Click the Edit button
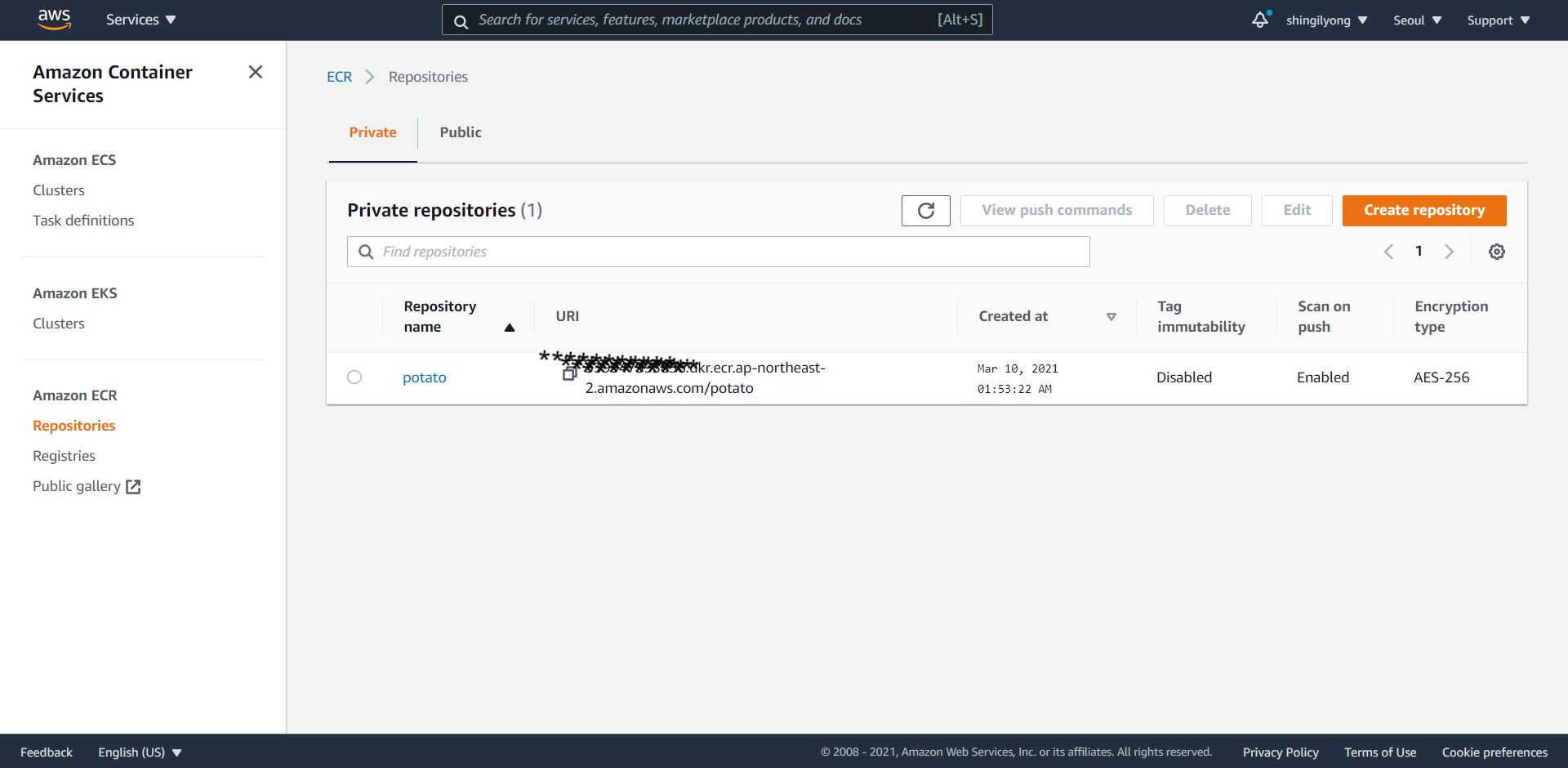 point(1297,211)
